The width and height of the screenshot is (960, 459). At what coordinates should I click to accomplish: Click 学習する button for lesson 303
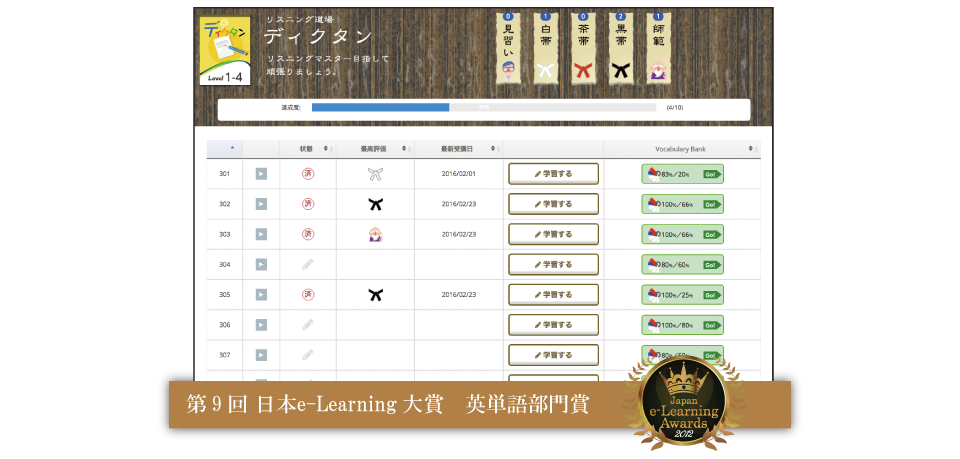(x=553, y=234)
